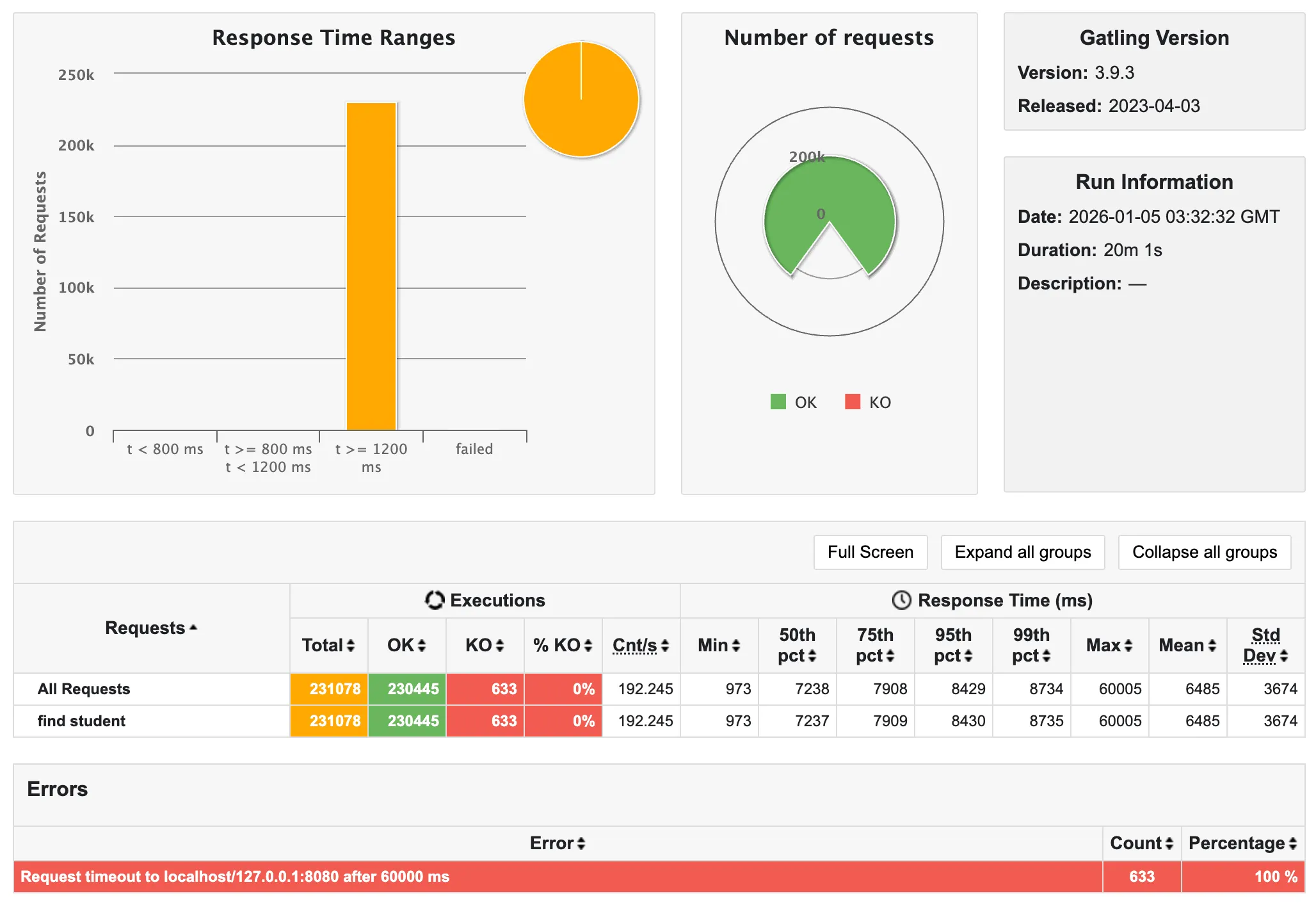Click sort arrows next to Mean header
1316x903 pixels.
(x=1212, y=646)
